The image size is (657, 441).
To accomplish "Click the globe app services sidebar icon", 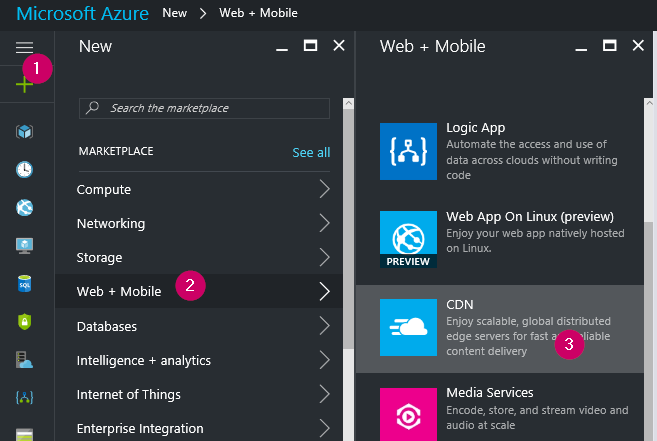I will coord(24,207).
